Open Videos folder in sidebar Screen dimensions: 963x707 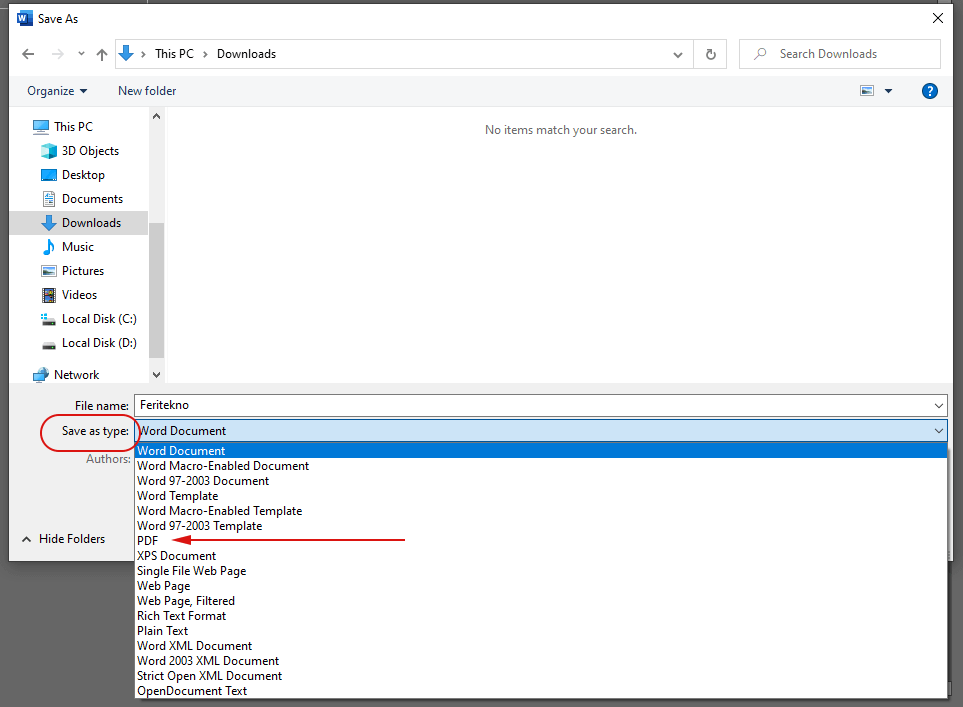point(79,294)
